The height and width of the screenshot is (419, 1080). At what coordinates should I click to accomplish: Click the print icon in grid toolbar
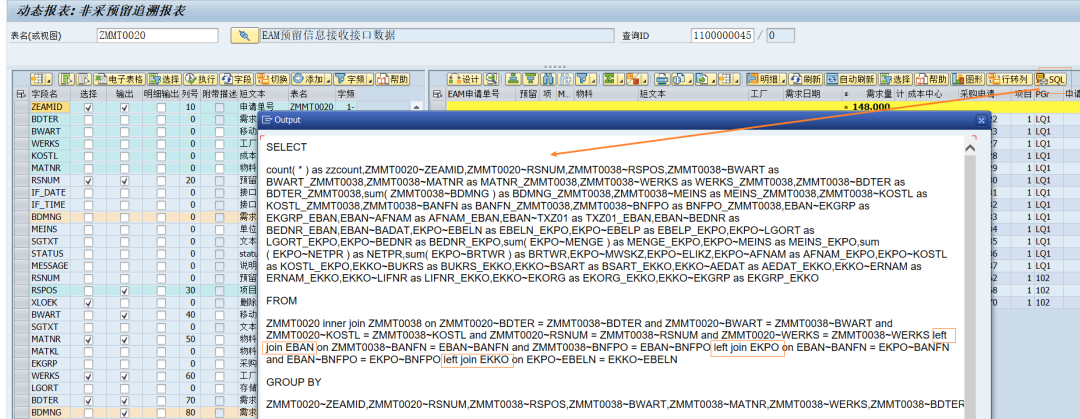coord(662,79)
